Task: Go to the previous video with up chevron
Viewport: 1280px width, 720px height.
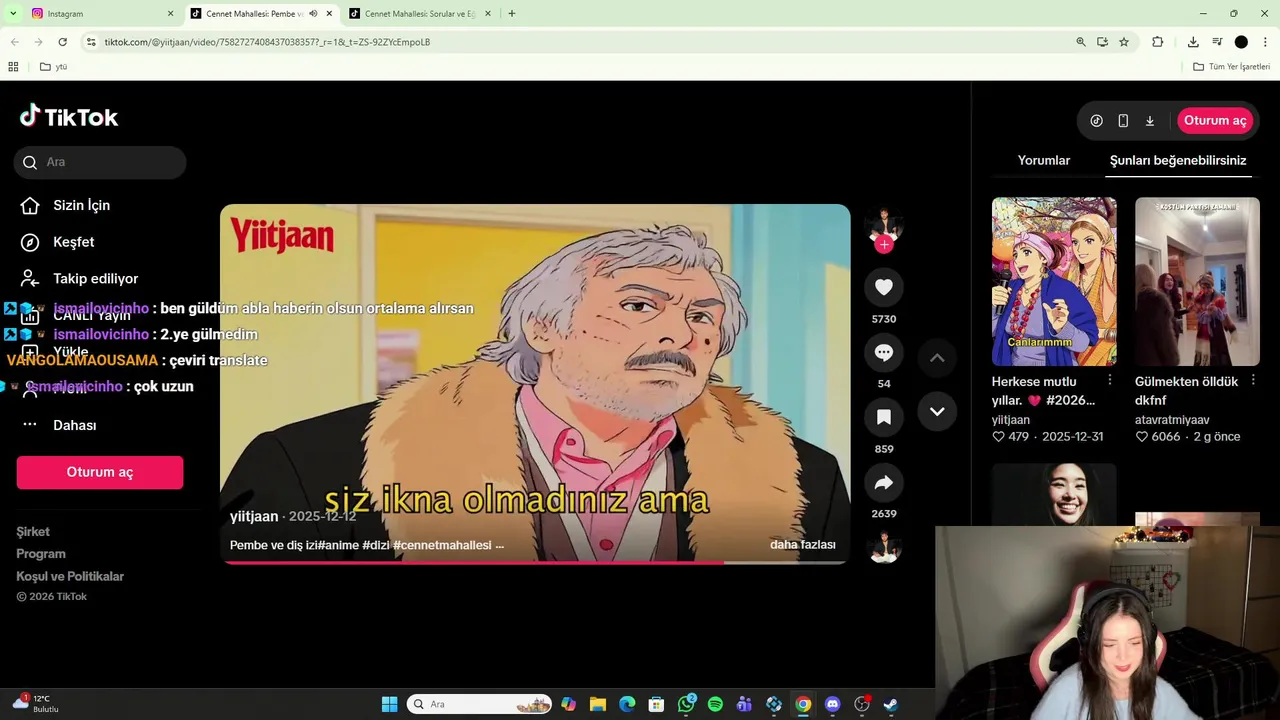Action: pyautogui.click(x=937, y=358)
